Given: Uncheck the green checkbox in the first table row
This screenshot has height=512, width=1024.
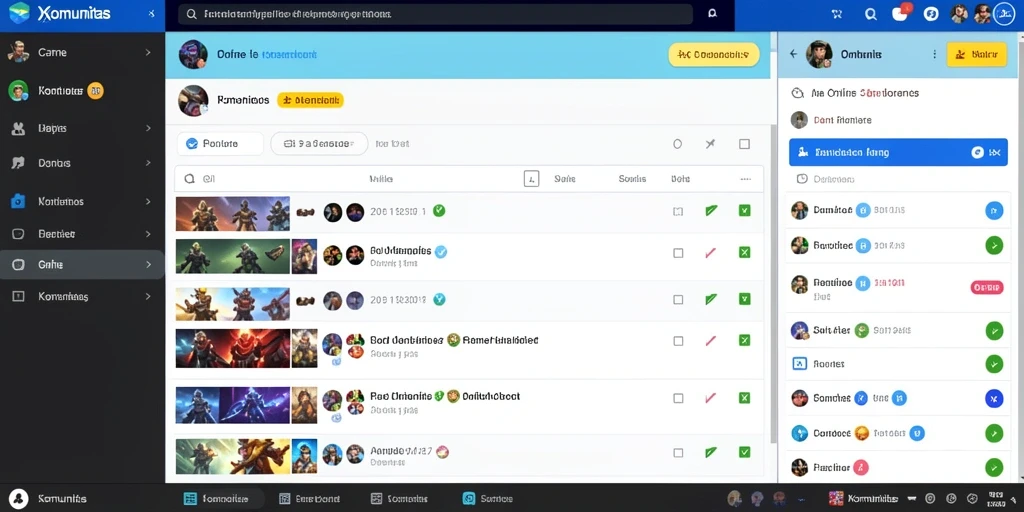Looking at the screenshot, I should [744, 210].
